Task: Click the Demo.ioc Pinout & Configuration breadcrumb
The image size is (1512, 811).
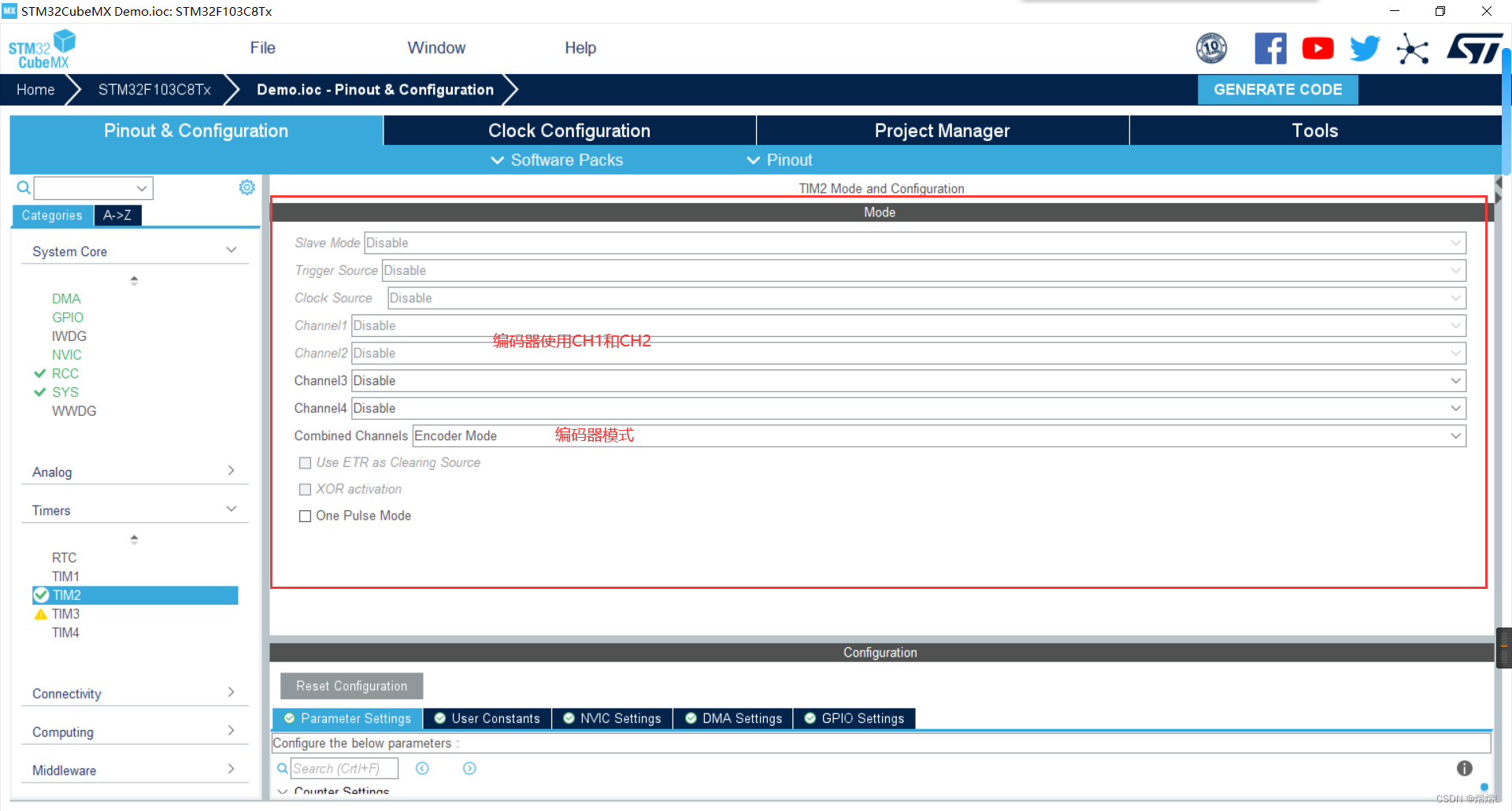Action: (x=375, y=90)
